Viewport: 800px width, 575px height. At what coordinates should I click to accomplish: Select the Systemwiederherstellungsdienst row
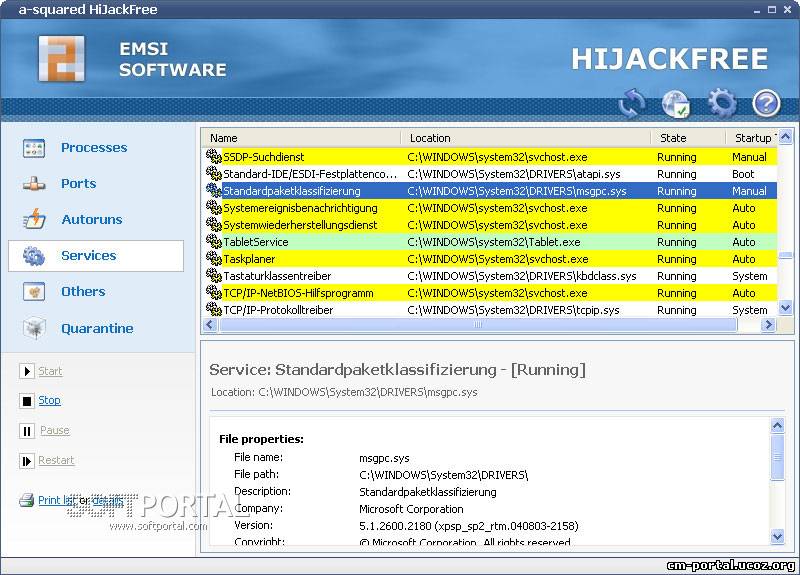point(491,224)
